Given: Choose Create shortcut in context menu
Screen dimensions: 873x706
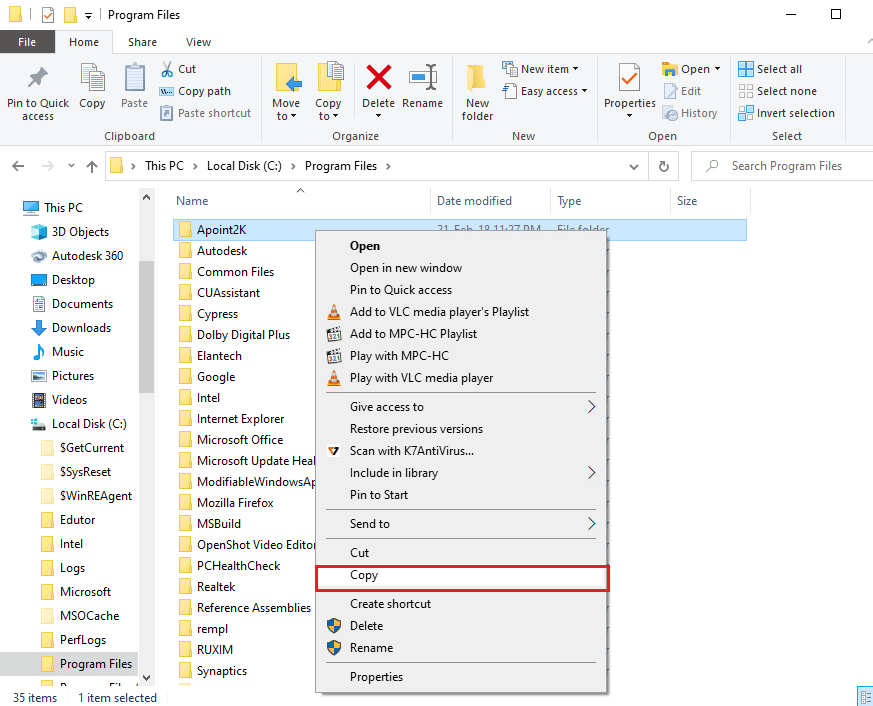Looking at the screenshot, I should [461, 604].
